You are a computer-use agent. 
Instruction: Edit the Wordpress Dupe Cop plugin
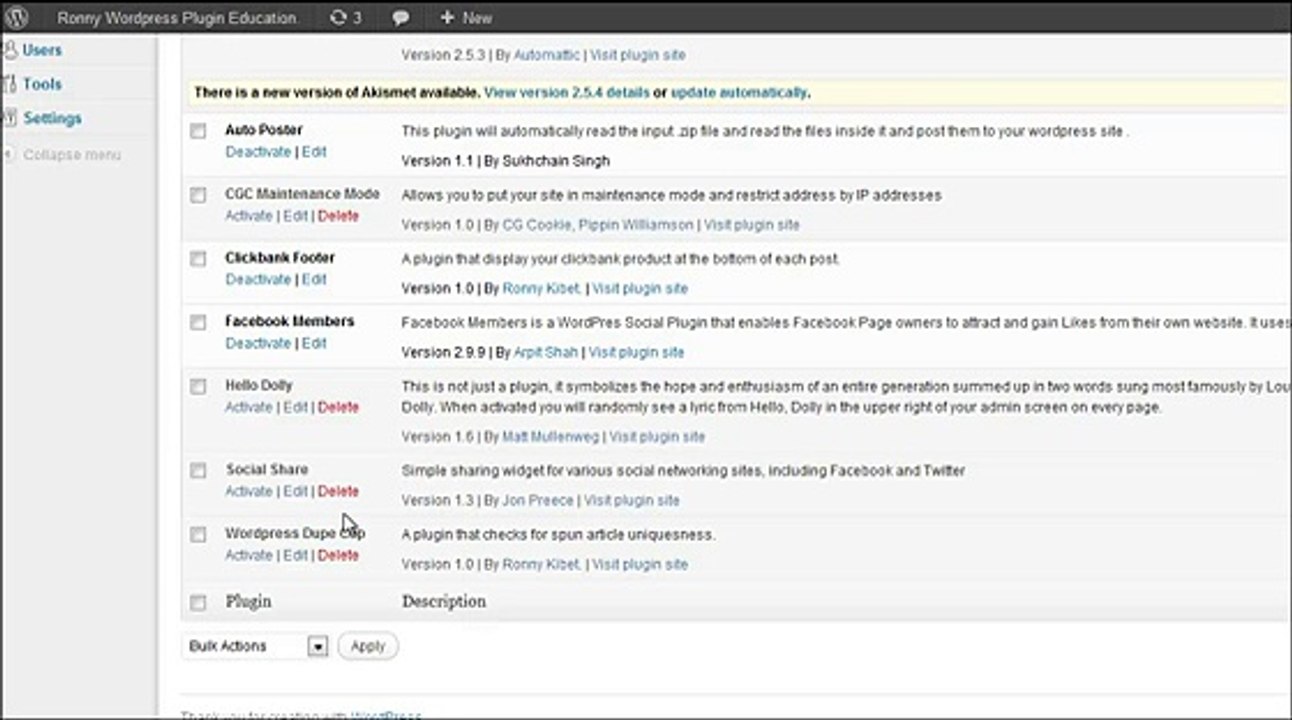coord(295,555)
